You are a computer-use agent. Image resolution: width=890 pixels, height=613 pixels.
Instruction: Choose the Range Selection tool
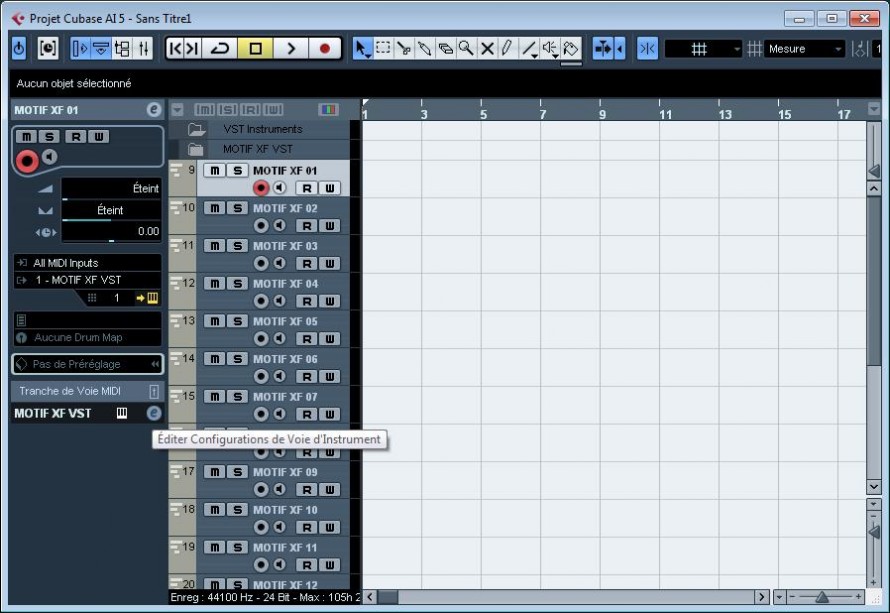pos(383,48)
